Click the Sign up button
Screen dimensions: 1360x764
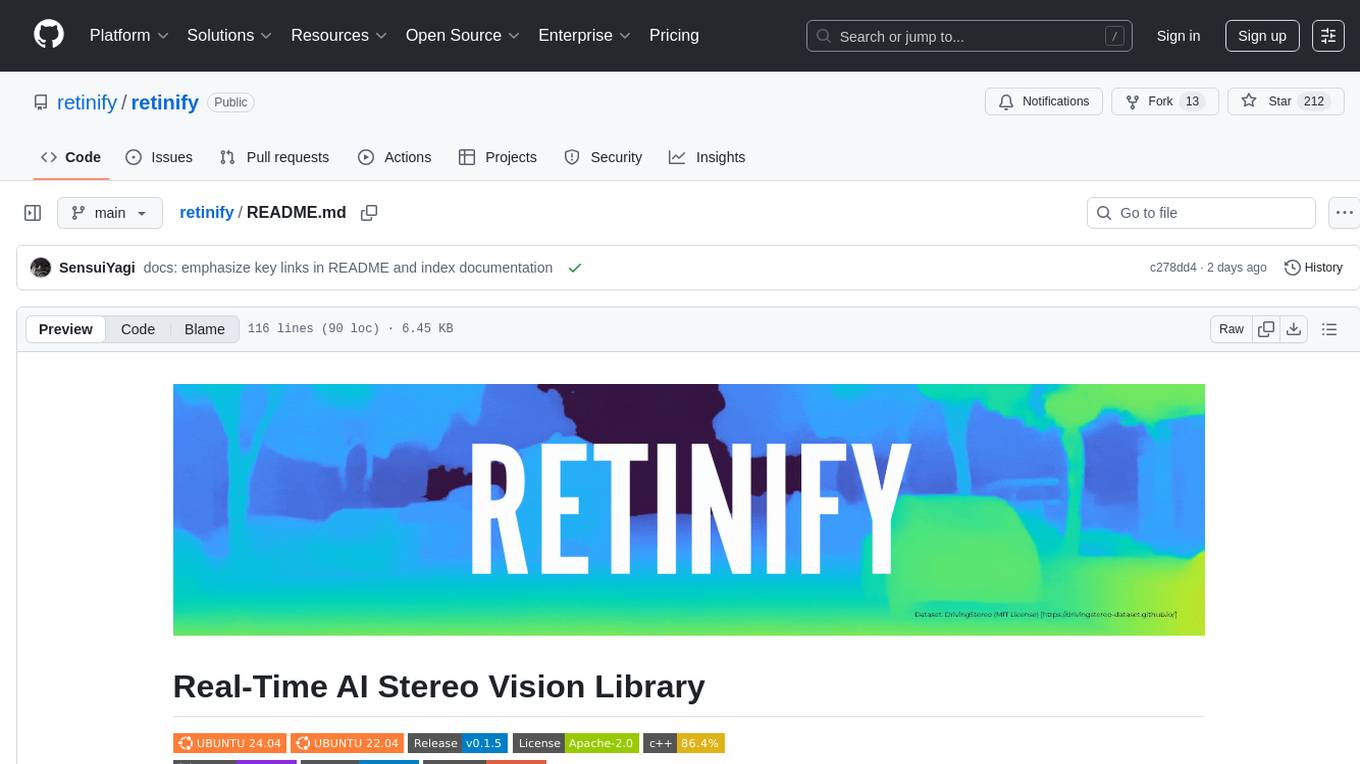[1262, 36]
